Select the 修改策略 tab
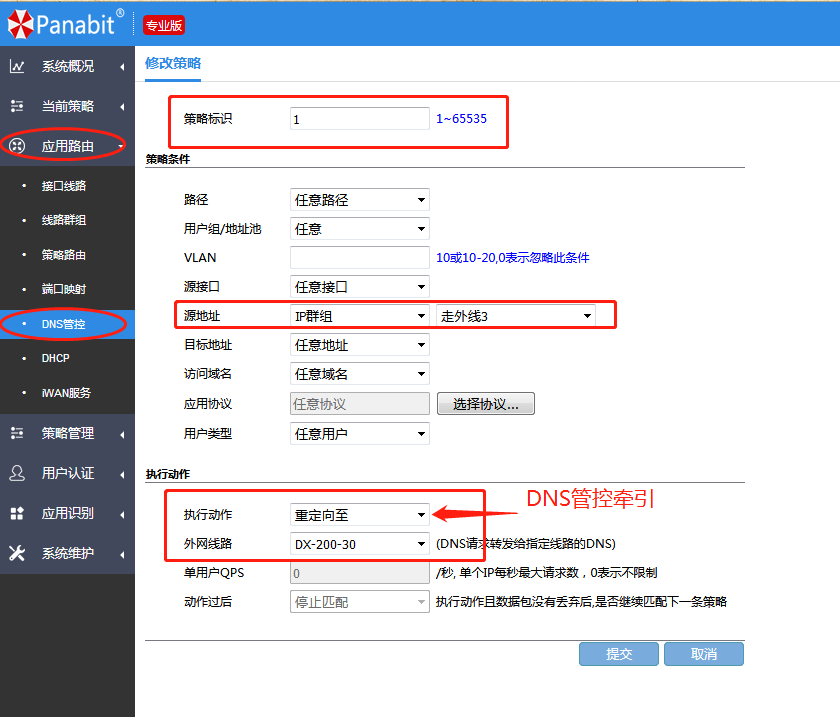 pos(173,62)
